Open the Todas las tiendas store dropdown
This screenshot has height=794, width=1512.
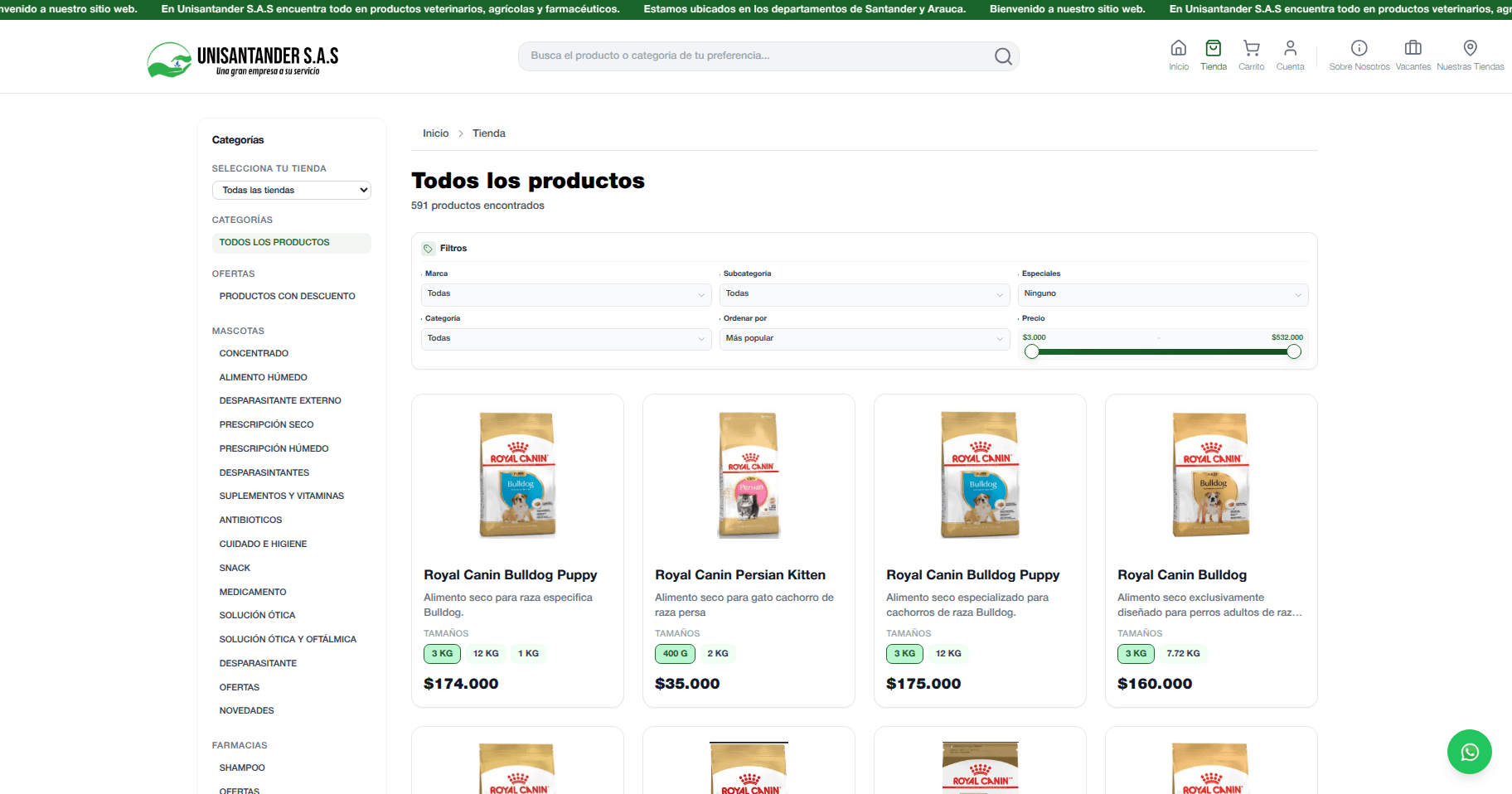click(x=292, y=191)
